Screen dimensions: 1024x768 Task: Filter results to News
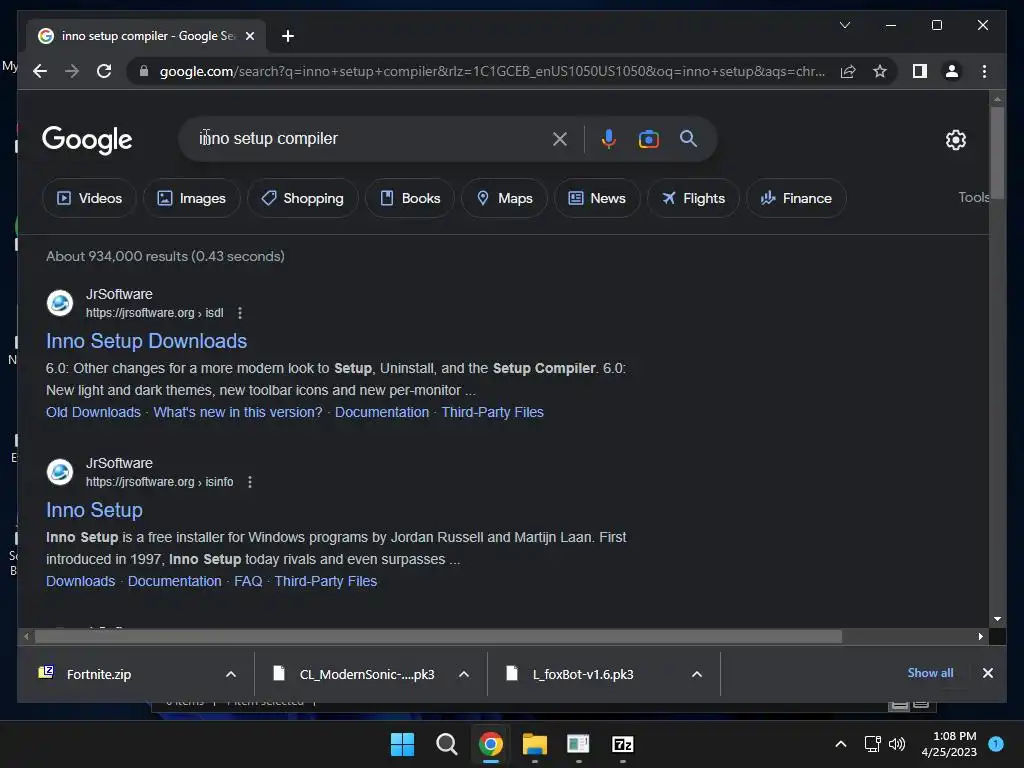[x=597, y=198]
